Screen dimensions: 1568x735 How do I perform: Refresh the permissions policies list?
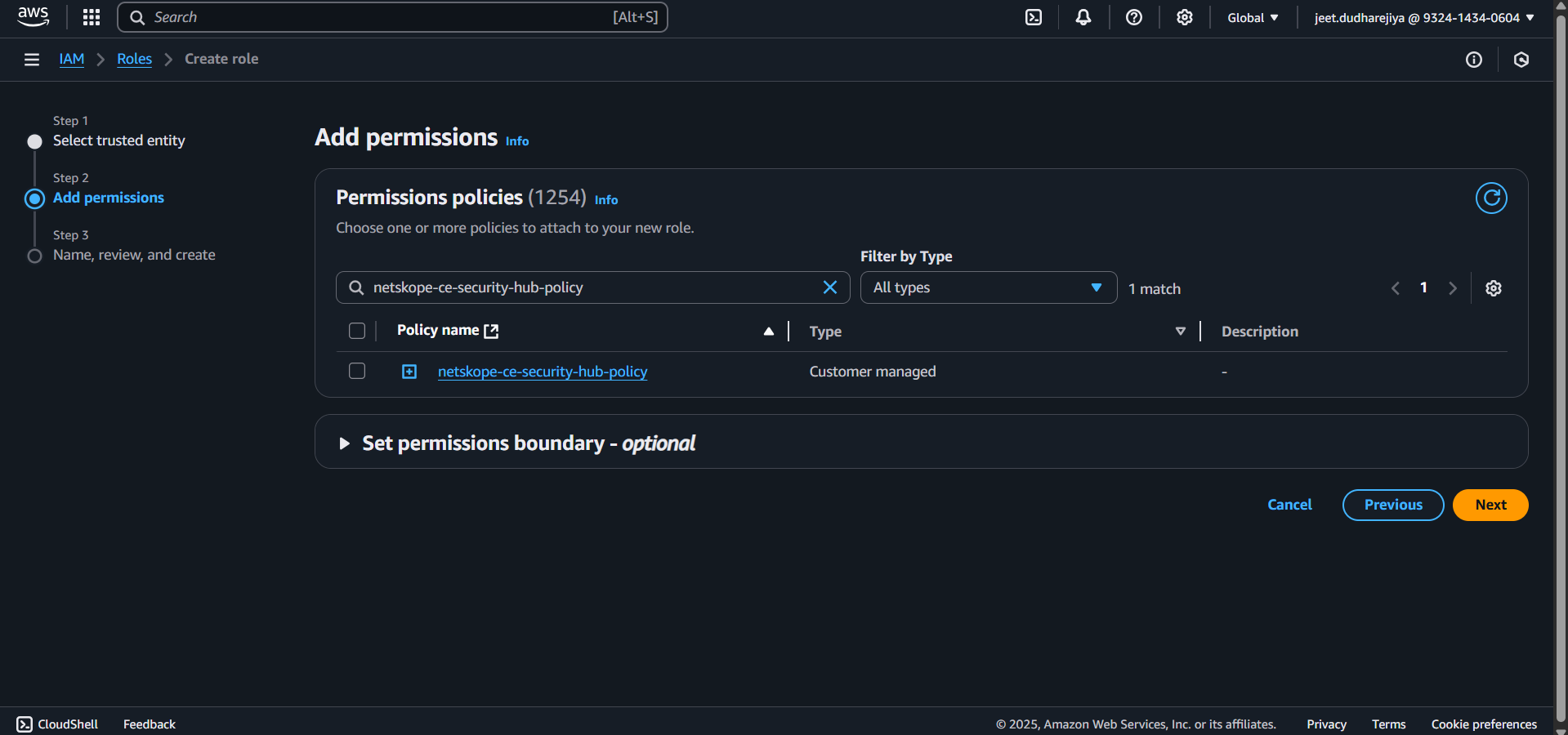tap(1491, 198)
